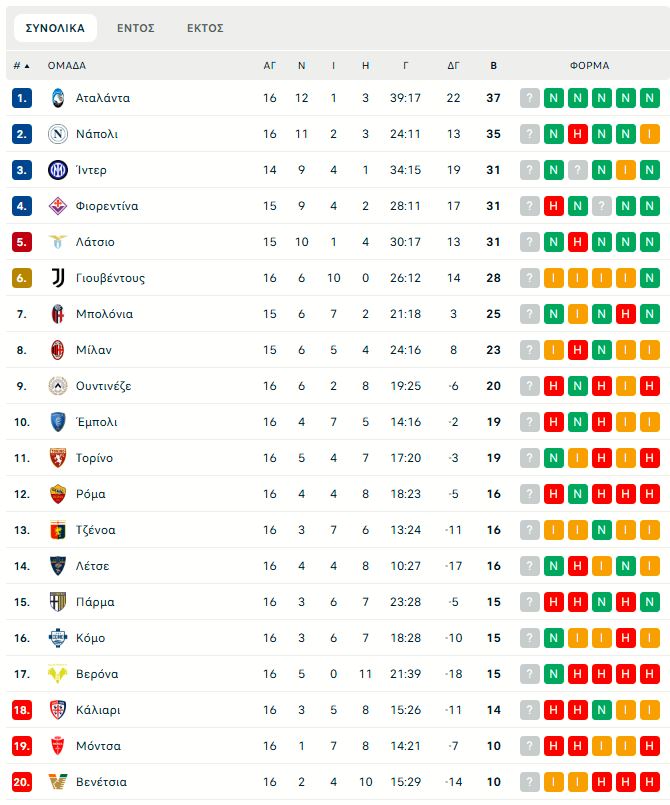Sort standings by the Β points header
The image size is (670, 805).
pyautogui.click(x=493, y=66)
